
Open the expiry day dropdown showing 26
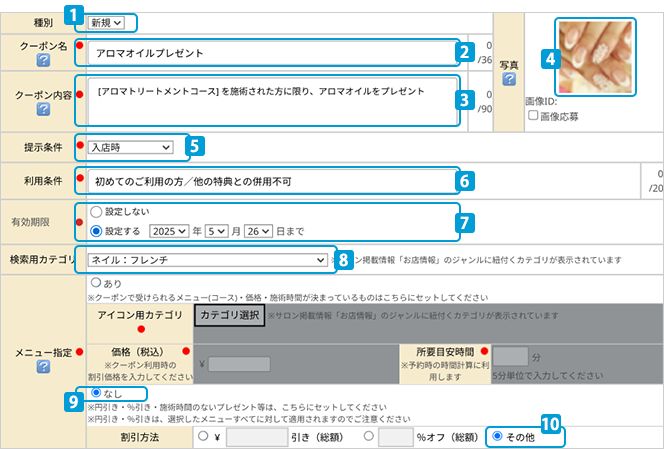[257, 230]
